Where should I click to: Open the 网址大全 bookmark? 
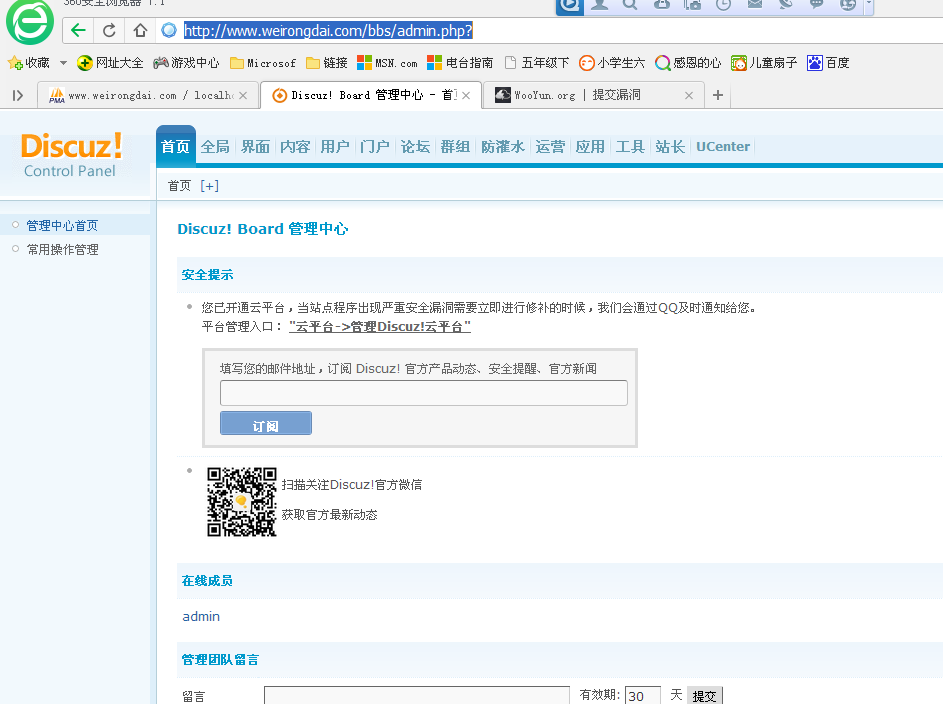tap(110, 63)
